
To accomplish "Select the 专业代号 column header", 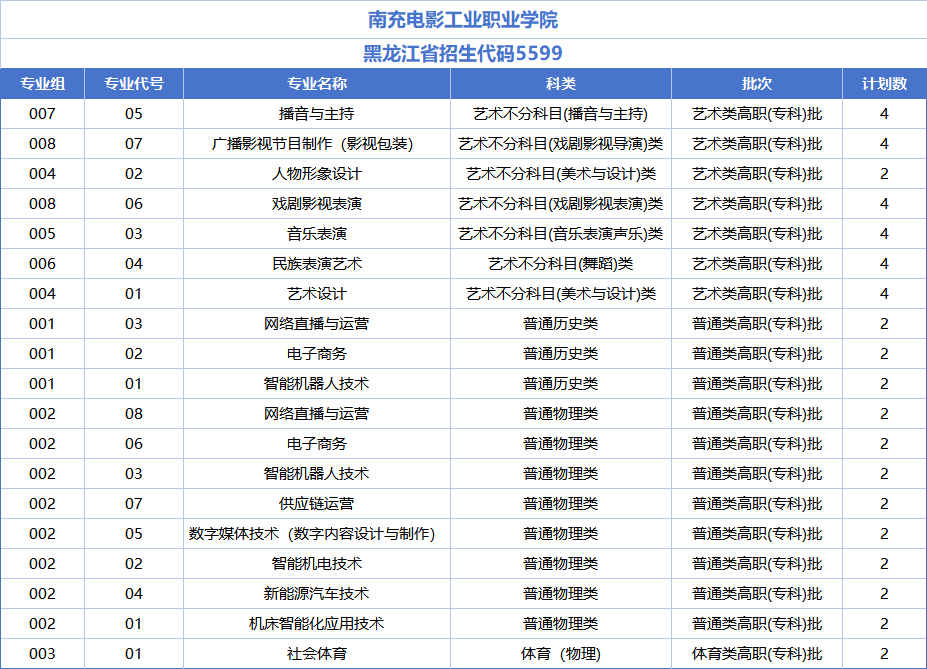I will [x=134, y=84].
